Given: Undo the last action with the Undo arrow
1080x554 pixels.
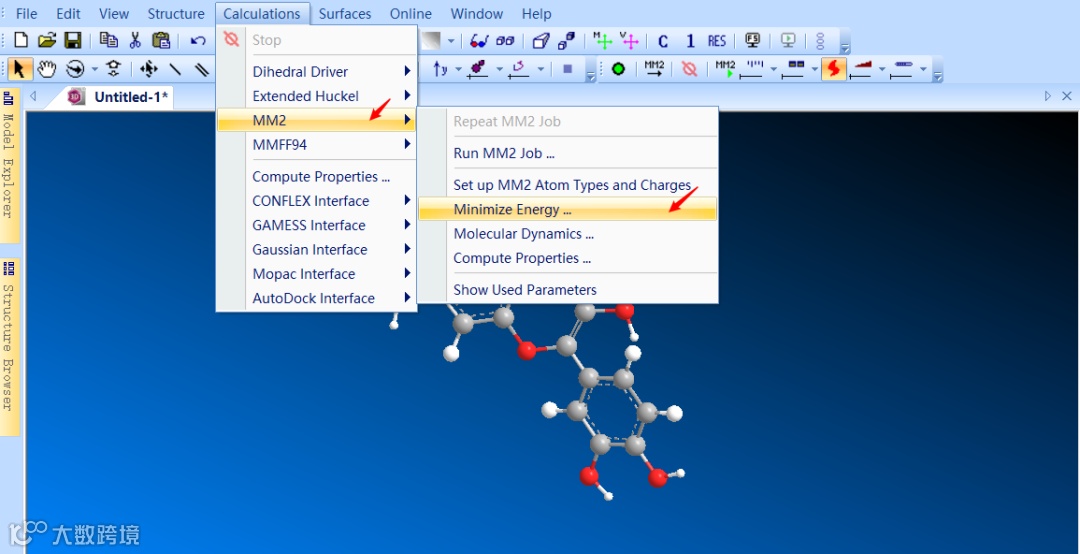Looking at the screenshot, I should click(198, 41).
